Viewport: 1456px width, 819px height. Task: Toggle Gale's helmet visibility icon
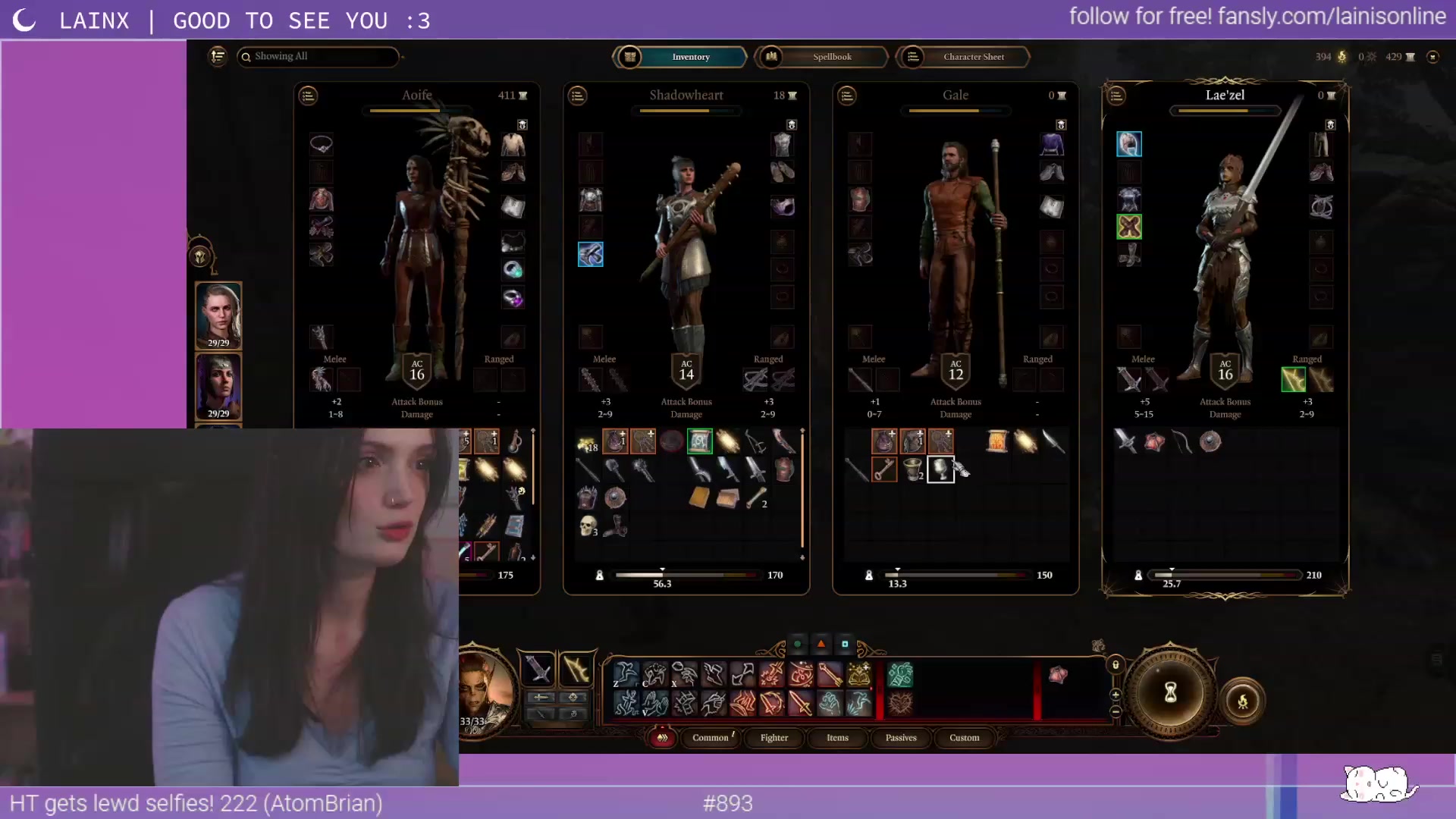[1061, 124]
